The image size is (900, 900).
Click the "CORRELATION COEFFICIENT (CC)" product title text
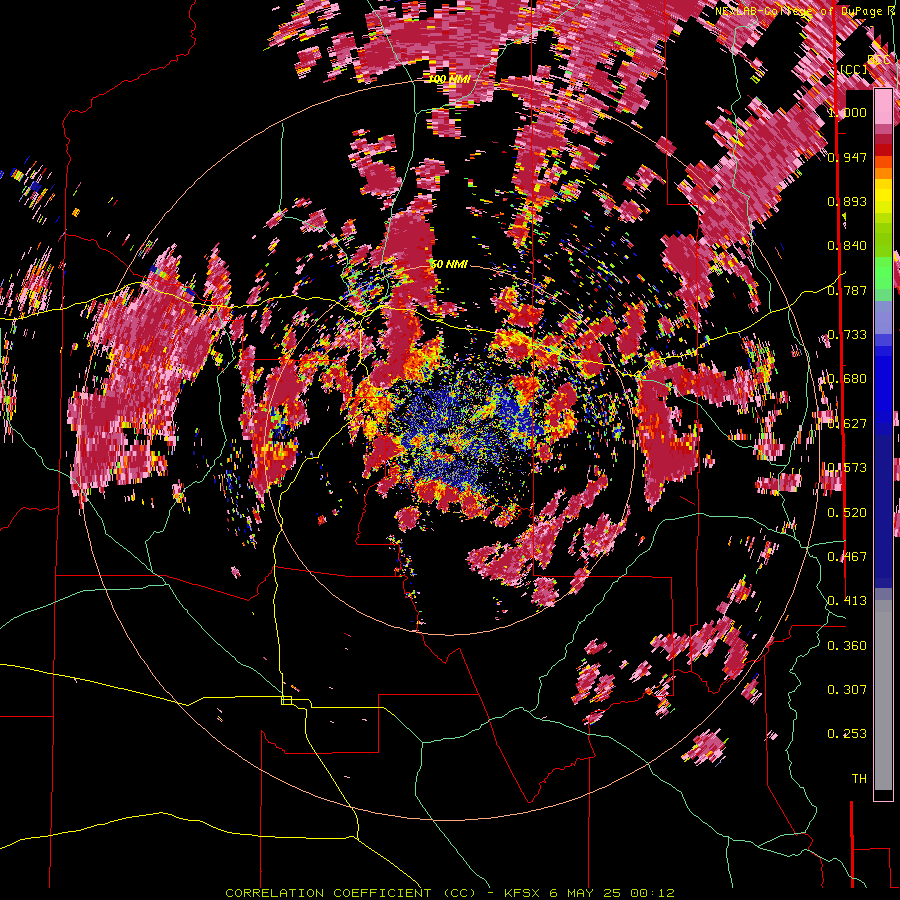click(350, 893)
